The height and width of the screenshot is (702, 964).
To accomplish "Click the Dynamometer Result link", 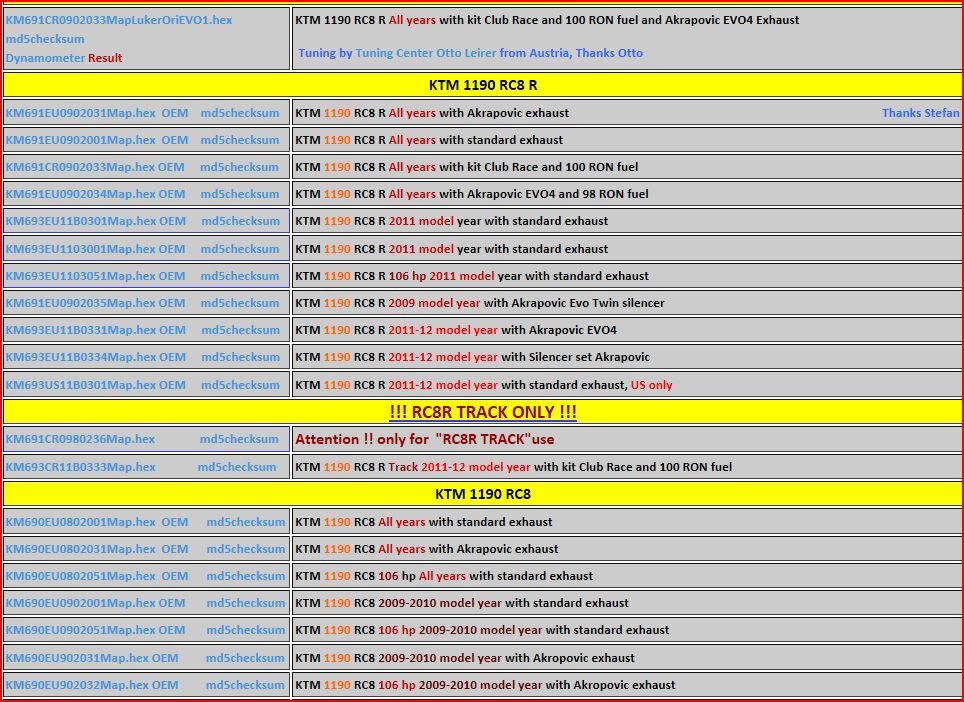I will (63, 58).
